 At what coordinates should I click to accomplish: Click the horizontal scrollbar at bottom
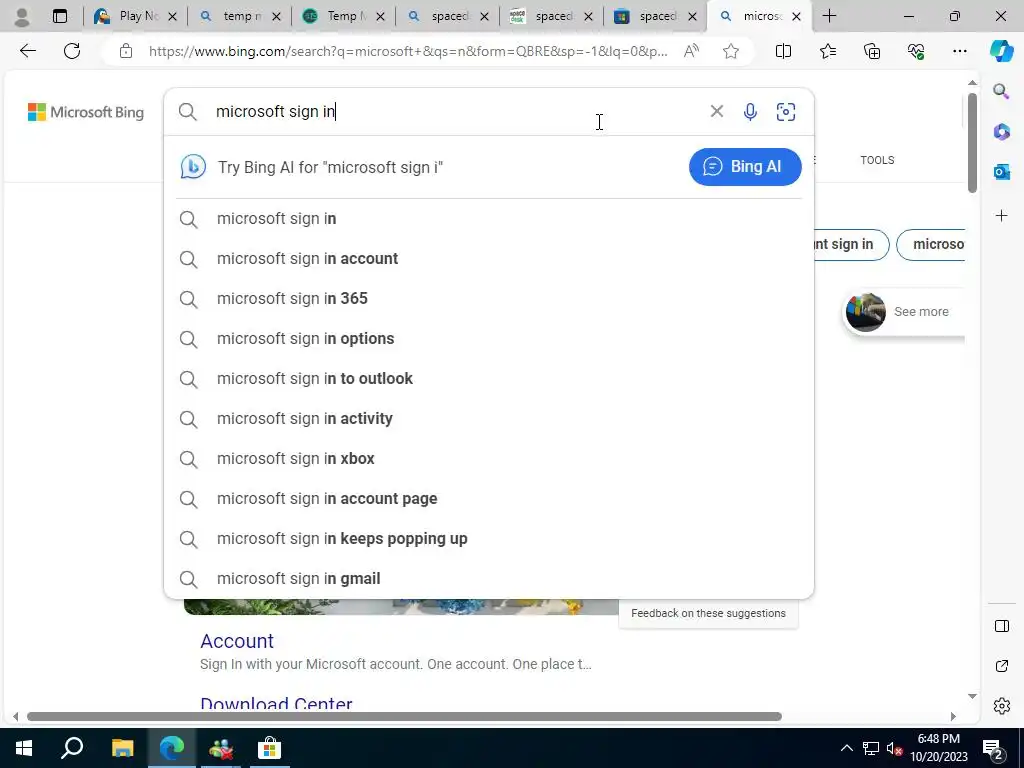click(x=404, y=716)
